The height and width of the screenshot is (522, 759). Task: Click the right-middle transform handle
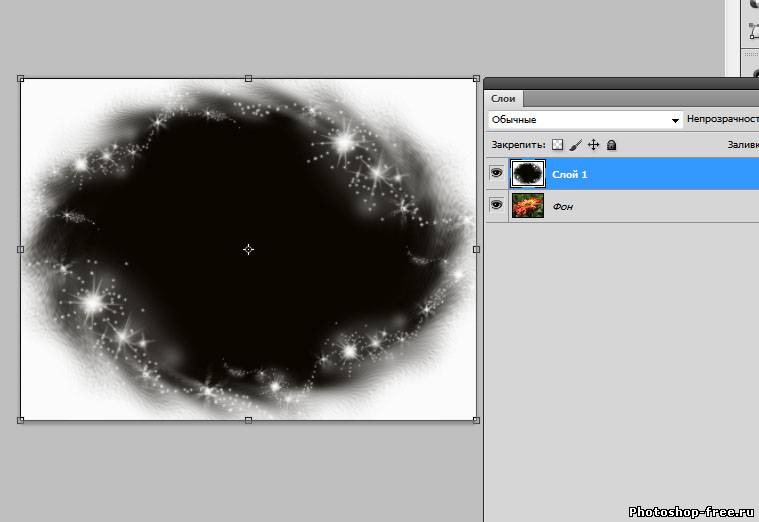pyautogui.click(x=476, y=249)
